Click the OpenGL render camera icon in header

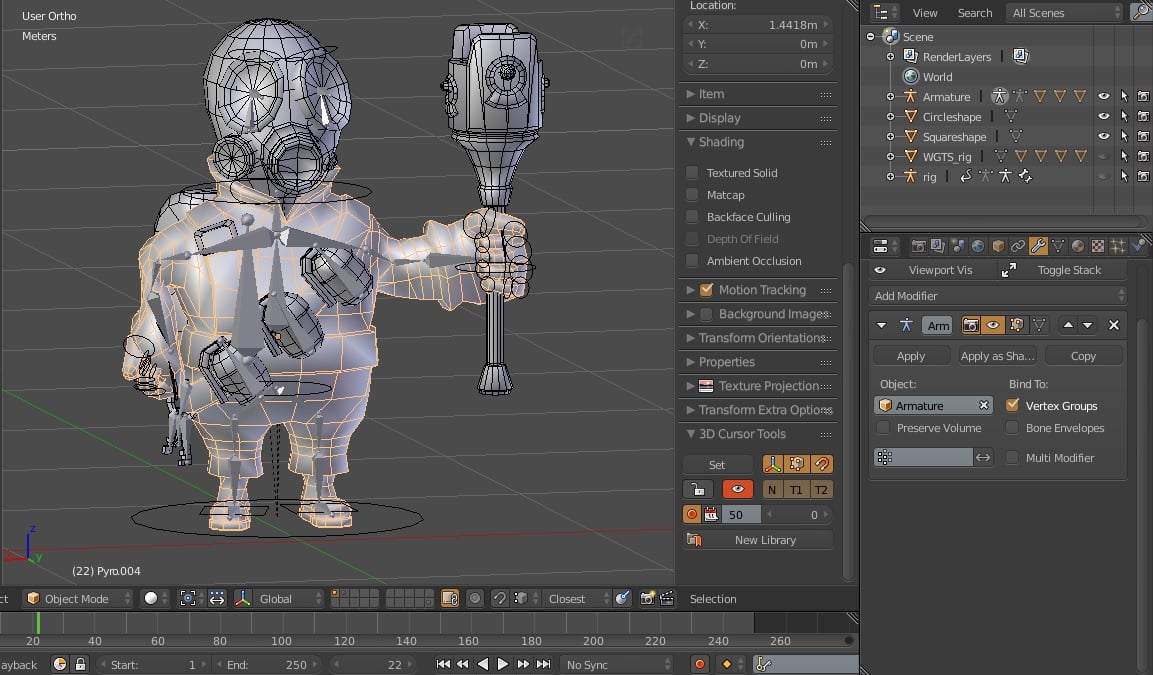tap(646, 599)
